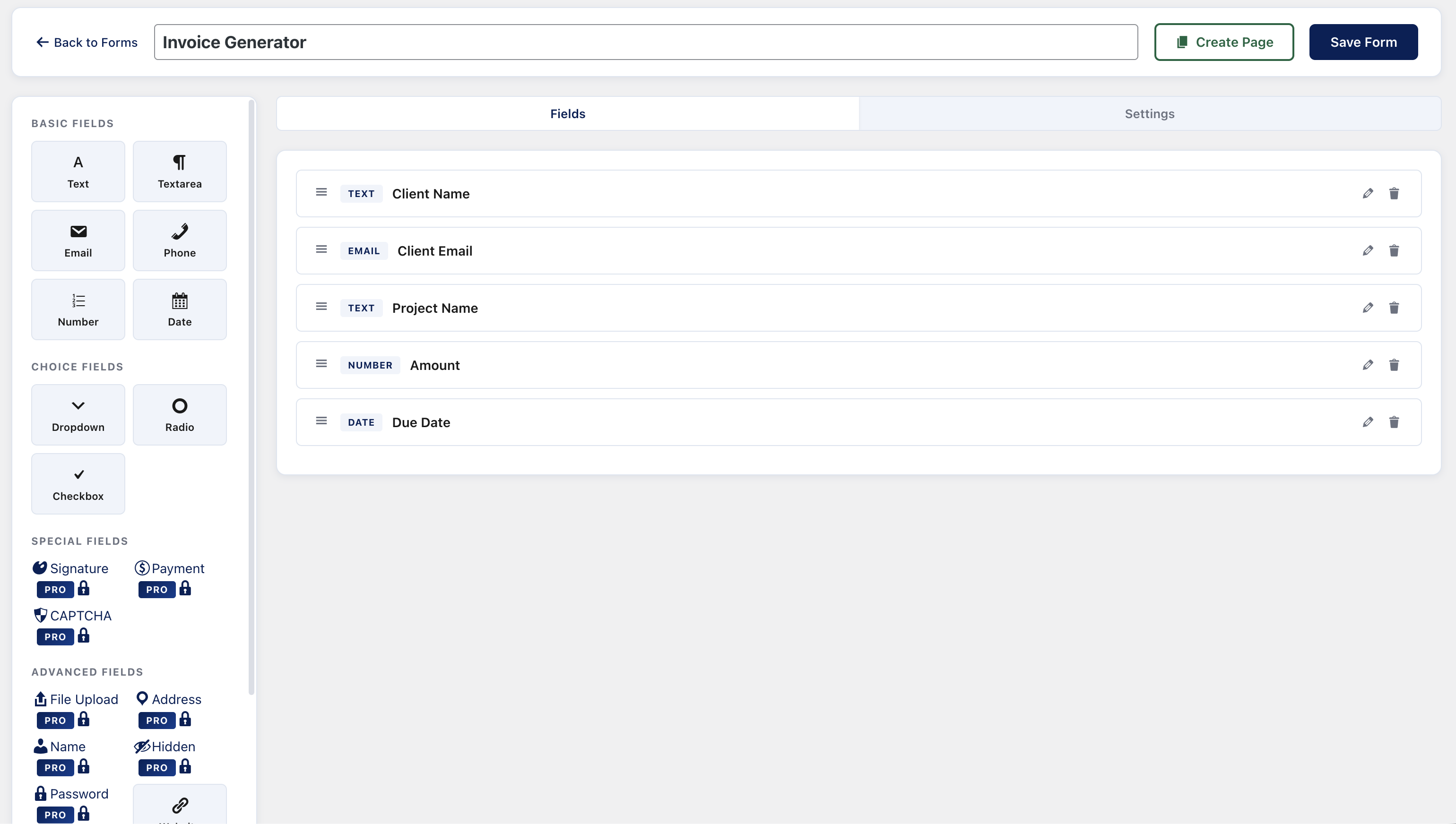
Task: Select the Payment special field
Action: [170, 568]
